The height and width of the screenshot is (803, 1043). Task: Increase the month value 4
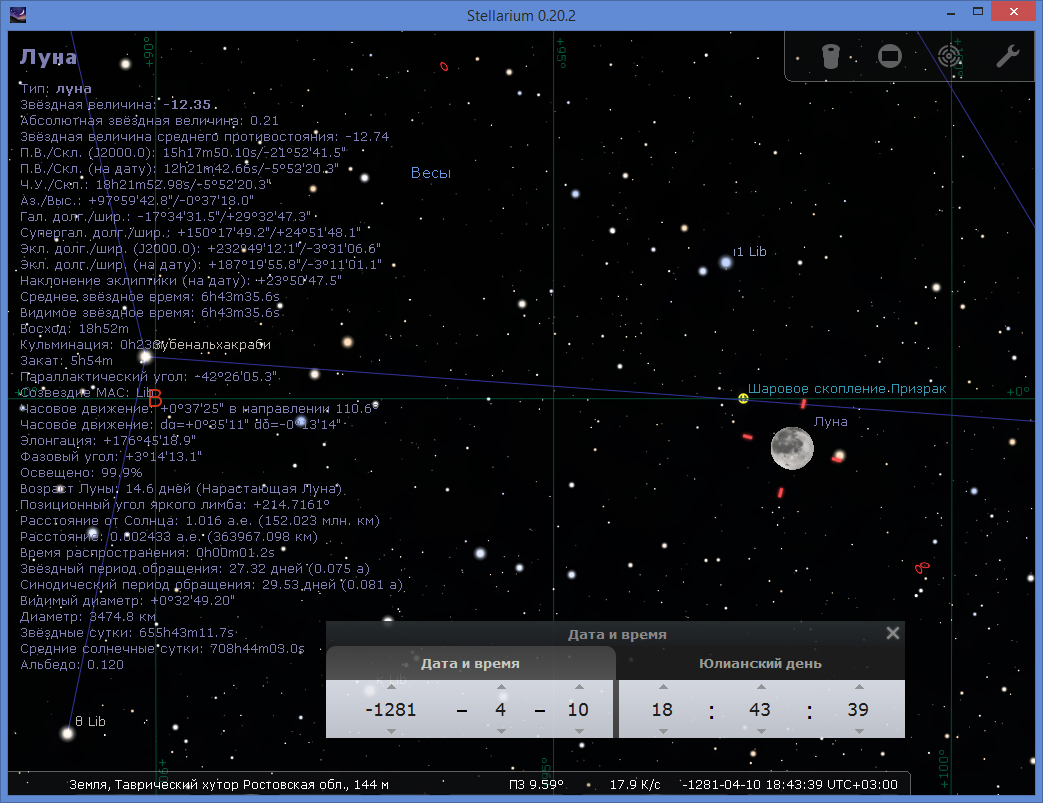(x=502, y=687)
